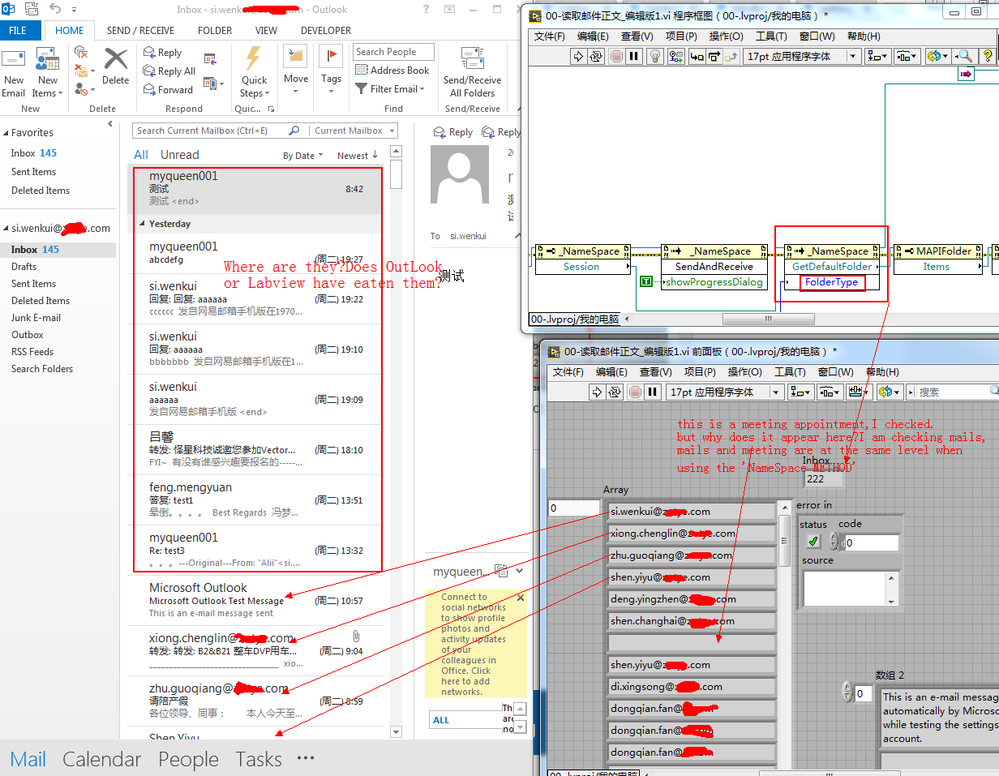Screen dimensions: 999x776
Task: Click Step Into in block diagram toolbar
Action: point(697,57)
